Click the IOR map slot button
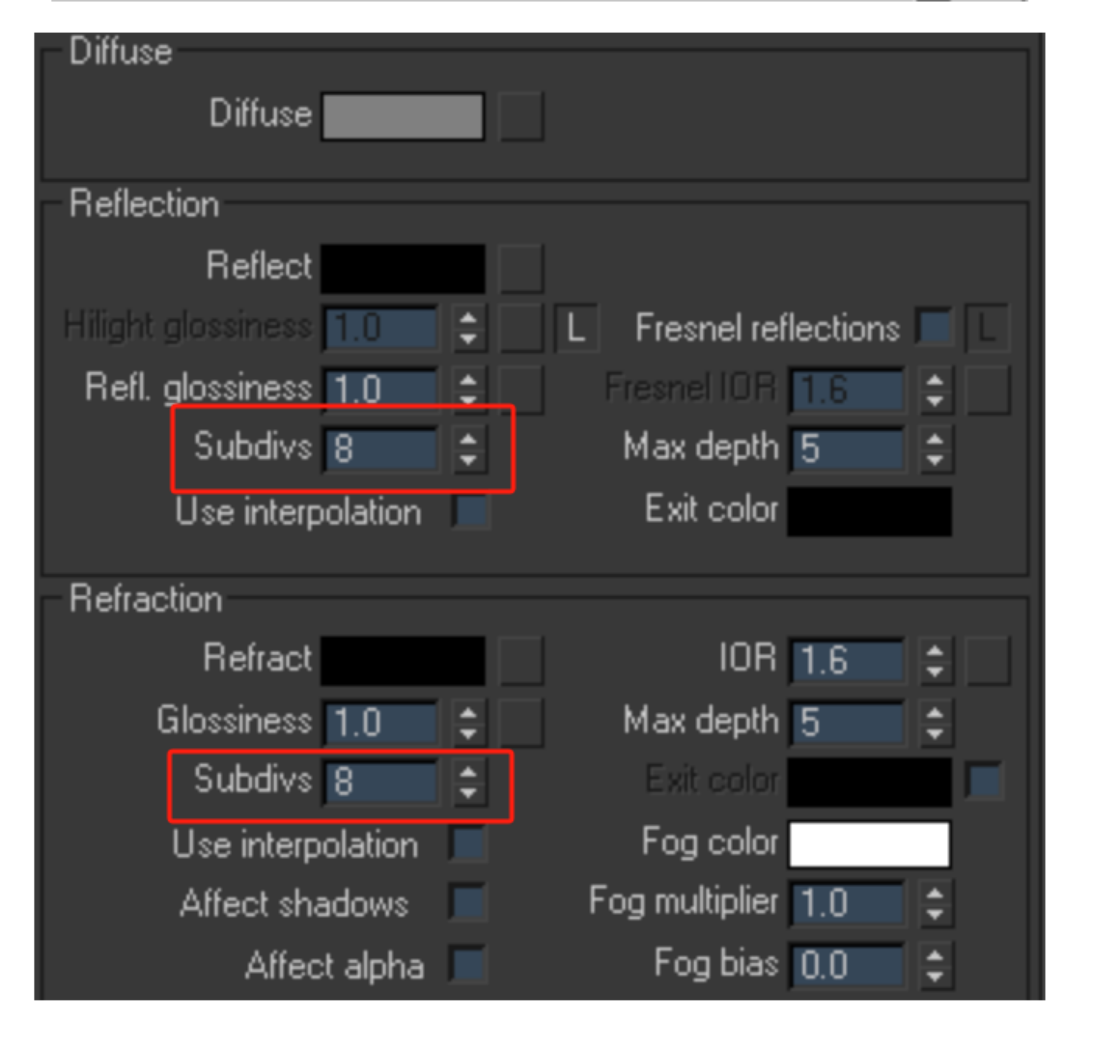Screen dimensions: 1107x1037 click(988, 661)
